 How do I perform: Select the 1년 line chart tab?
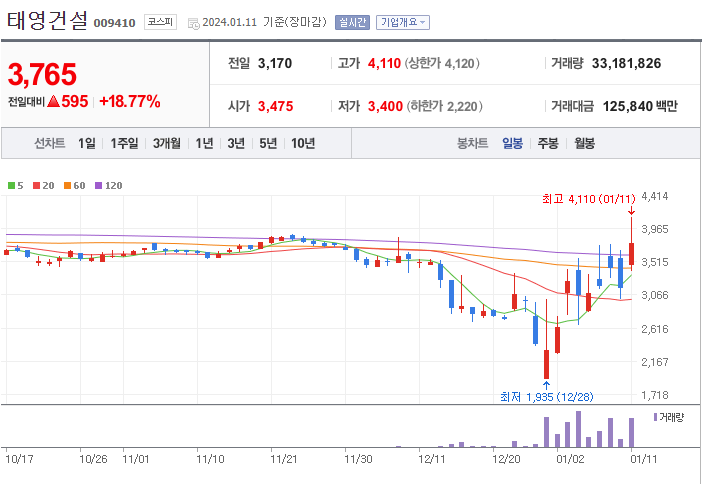[x=204, y=144]
